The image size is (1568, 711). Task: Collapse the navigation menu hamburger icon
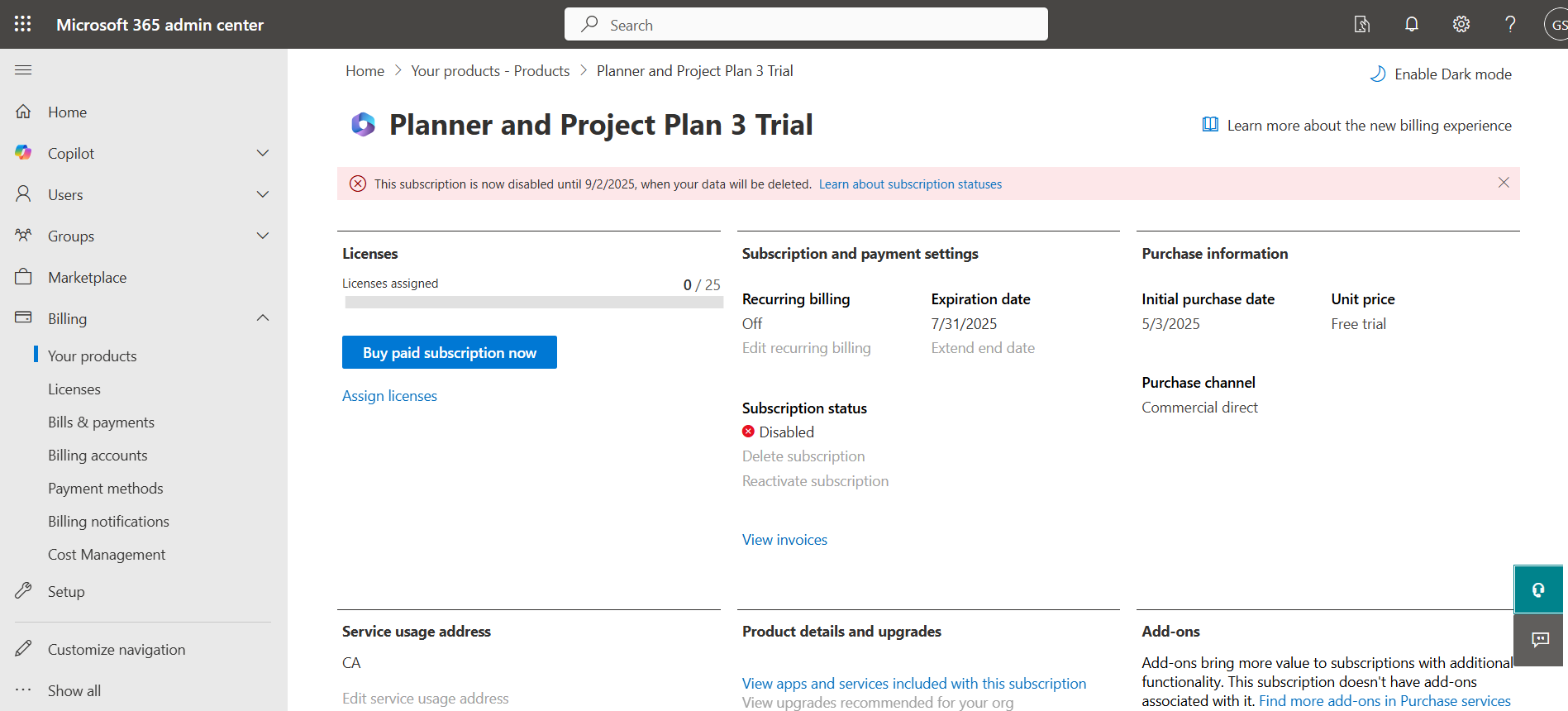23,70
